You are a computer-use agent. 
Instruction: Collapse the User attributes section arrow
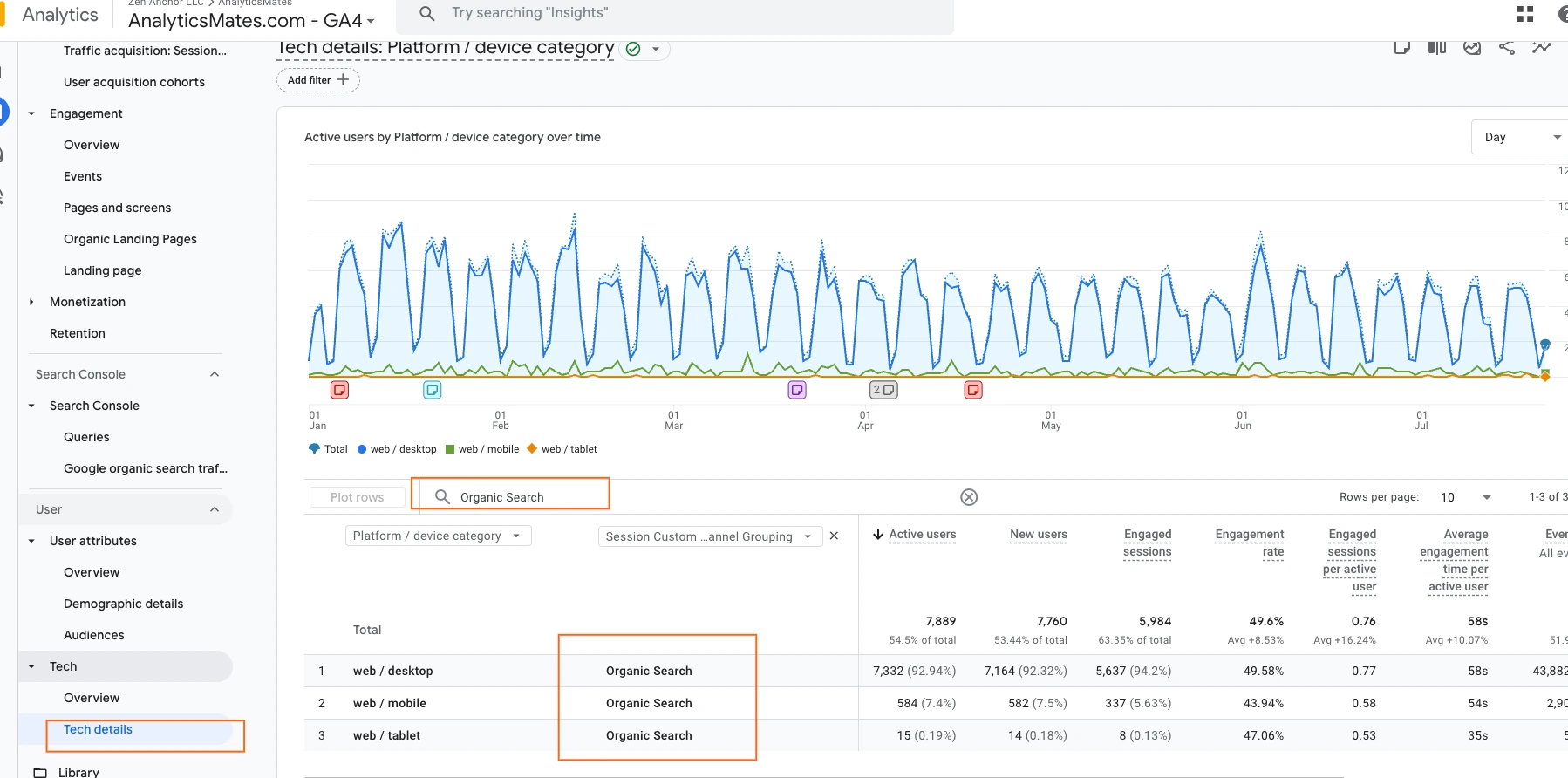coord(31,541)
